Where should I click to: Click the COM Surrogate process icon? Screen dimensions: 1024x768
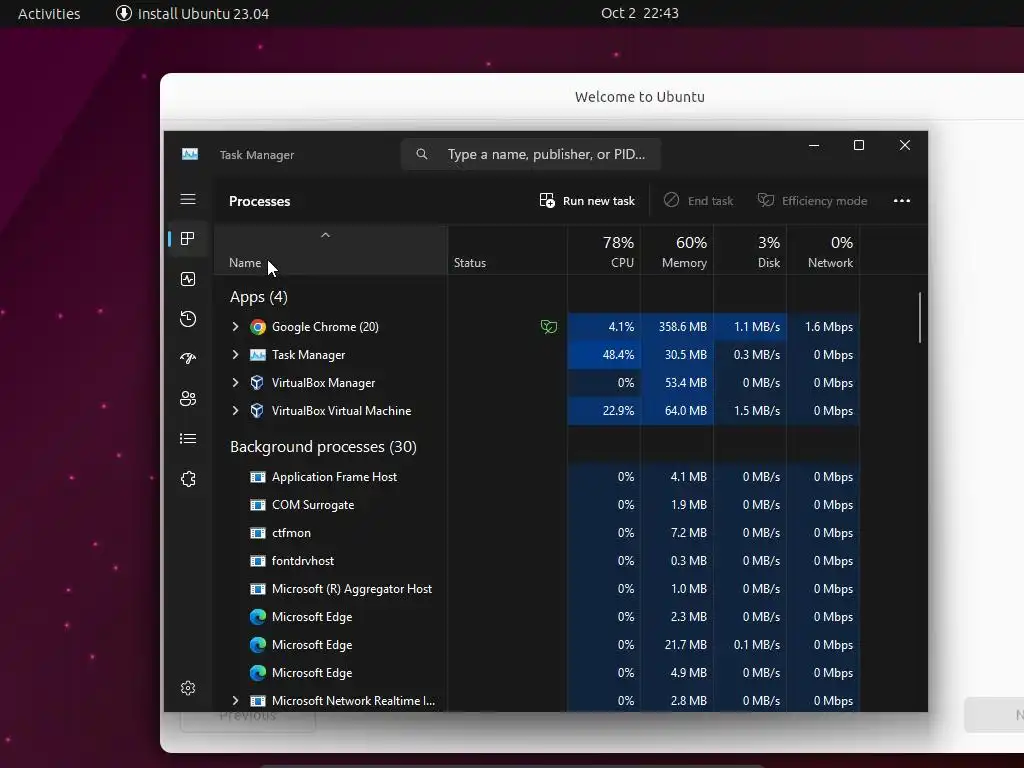click(258, 505)
